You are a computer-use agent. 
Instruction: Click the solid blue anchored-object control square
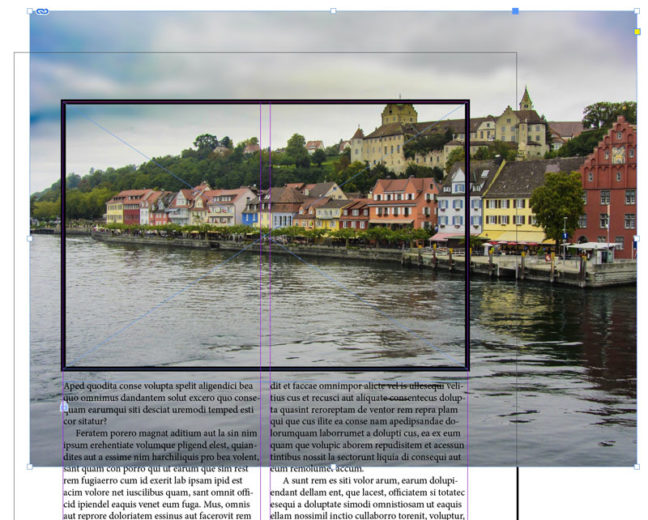click(x=515, y=11)
